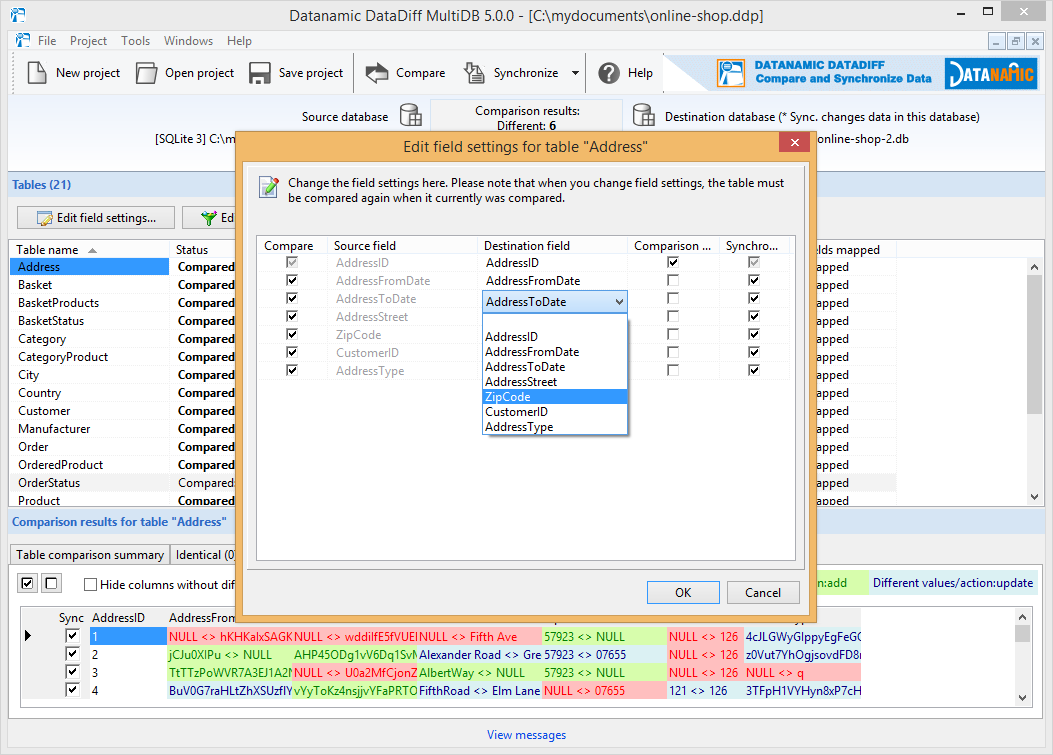Click the select all rows checkmark button

[x=28, y=583]
